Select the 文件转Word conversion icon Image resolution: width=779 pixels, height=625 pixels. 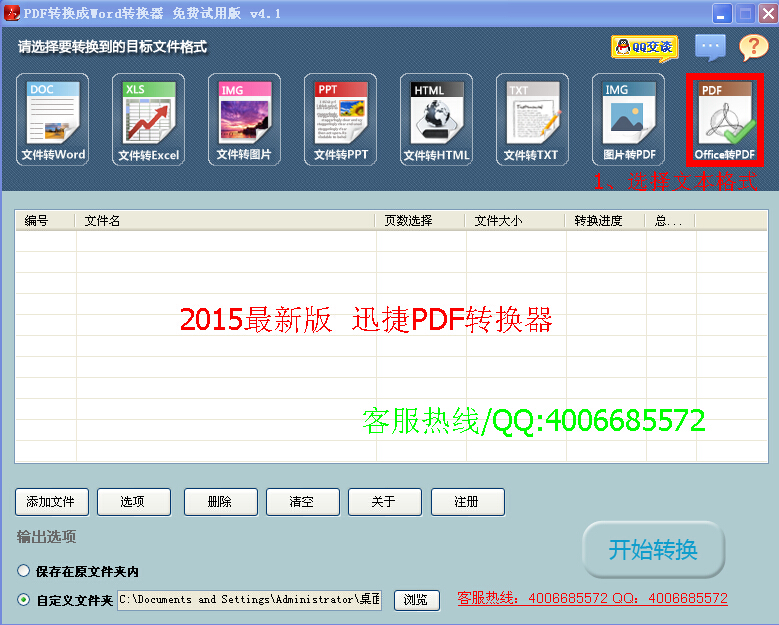coord(52,119)
